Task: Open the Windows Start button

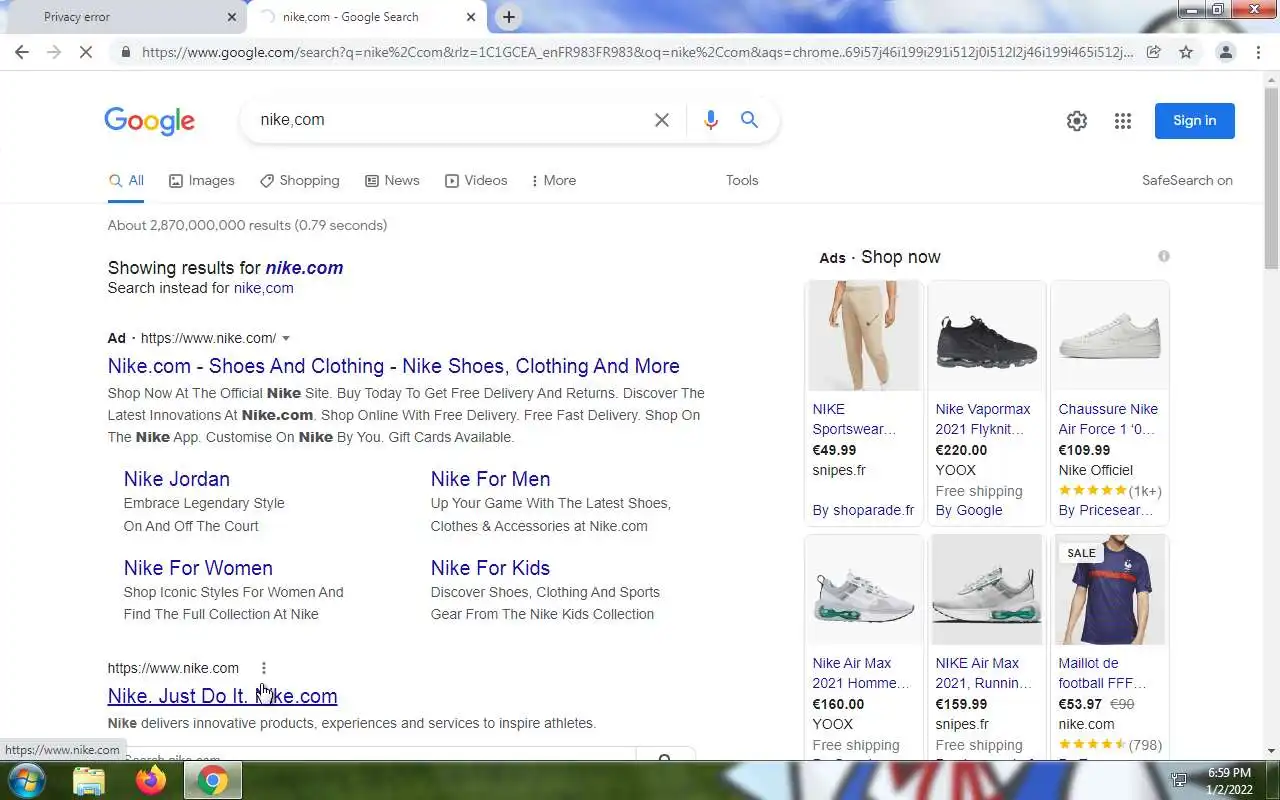Action: tap(25, 780)
